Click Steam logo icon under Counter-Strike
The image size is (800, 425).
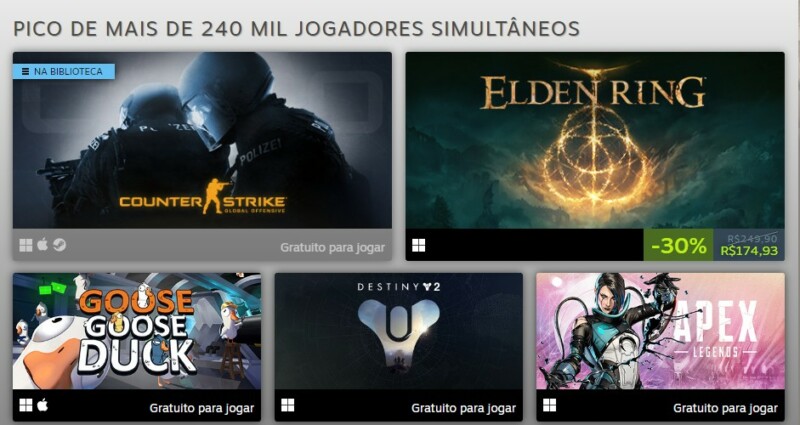59,245
